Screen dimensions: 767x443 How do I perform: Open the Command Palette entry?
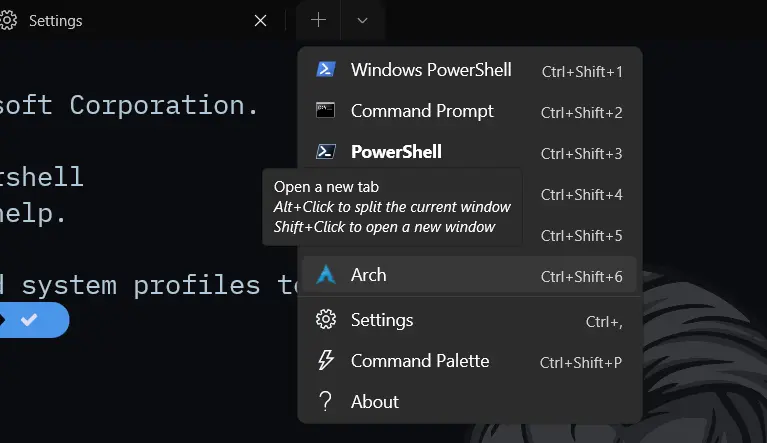(470, 361)
